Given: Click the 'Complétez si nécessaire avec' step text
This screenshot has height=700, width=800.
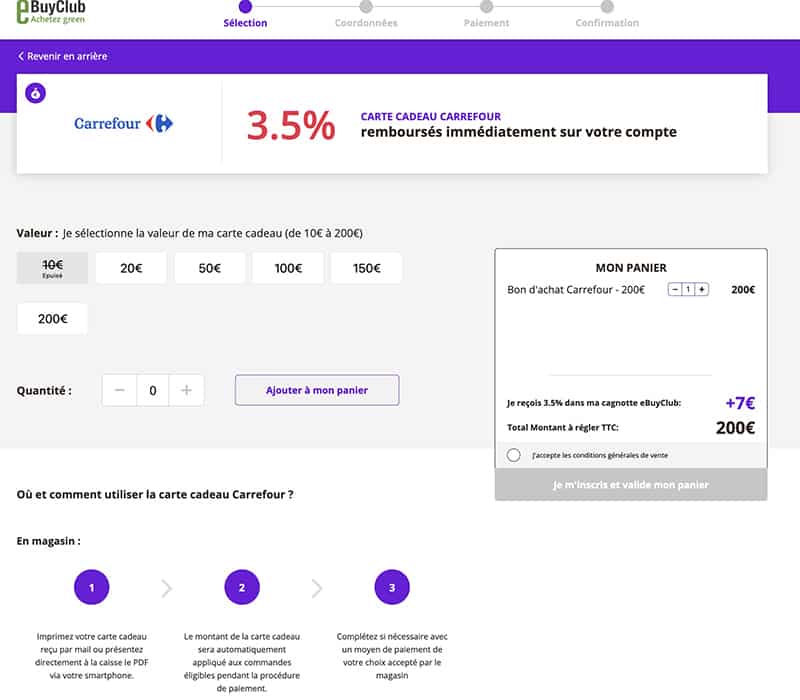Looking at the screenshot, I should click(392, 656).
